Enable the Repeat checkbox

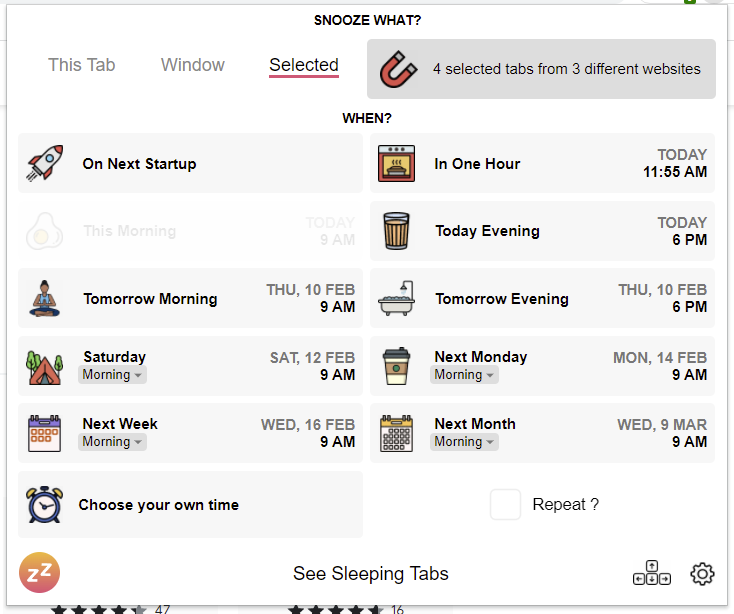[505, 505]
